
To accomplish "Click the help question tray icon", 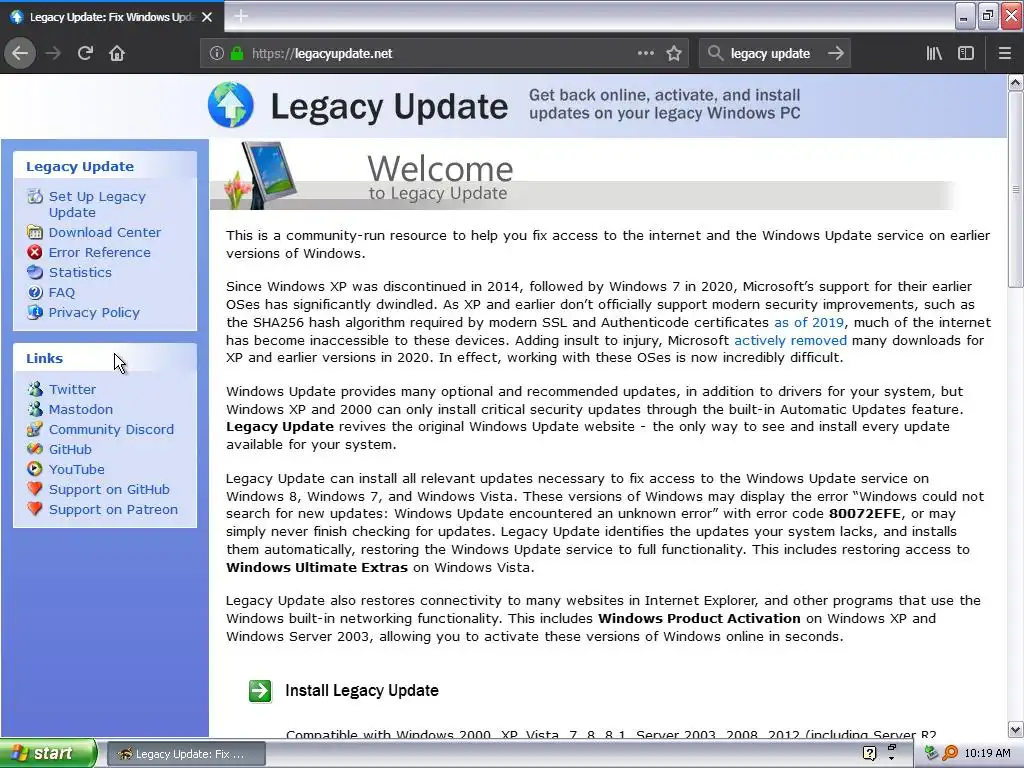I will tap(869, 753).
